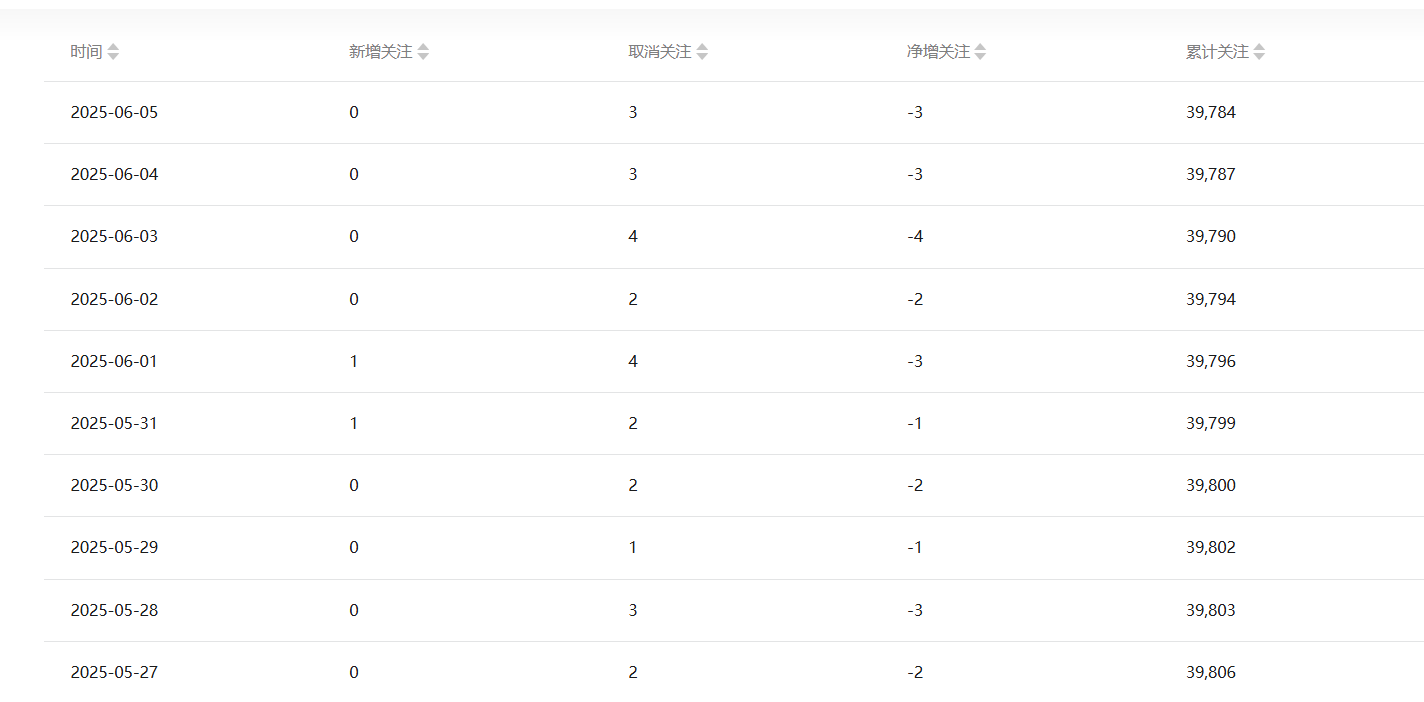The height and width of the screenshot is (702, 1424).
Task: Select the 2025-05-27 date cell
Action: coord(114,672)
